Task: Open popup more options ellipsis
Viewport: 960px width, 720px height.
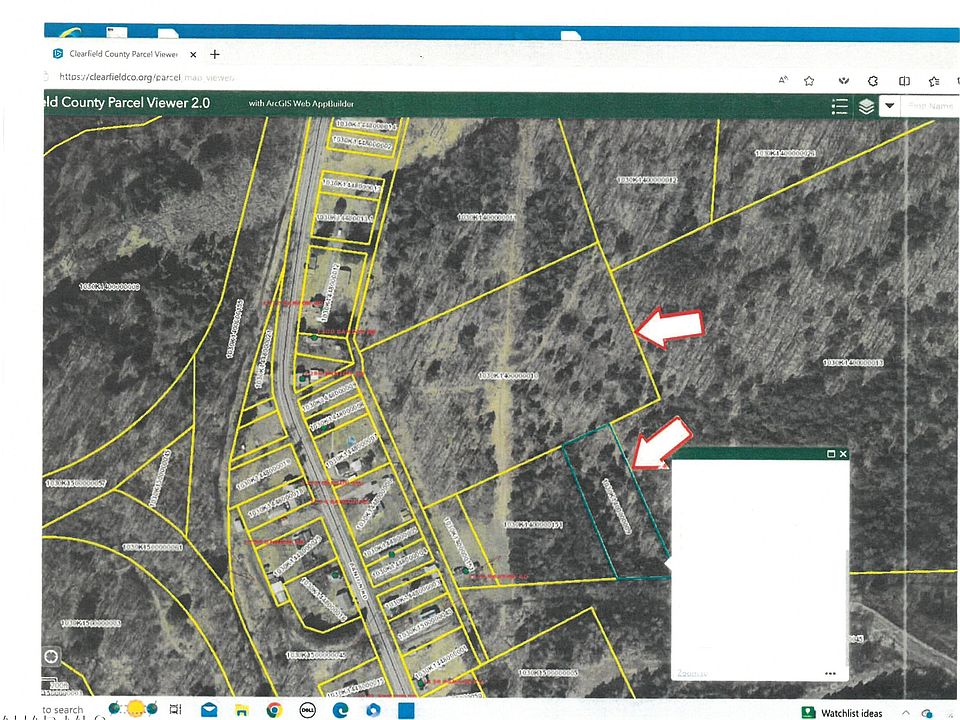Action: pyautogui.click(x=829, y=674)
